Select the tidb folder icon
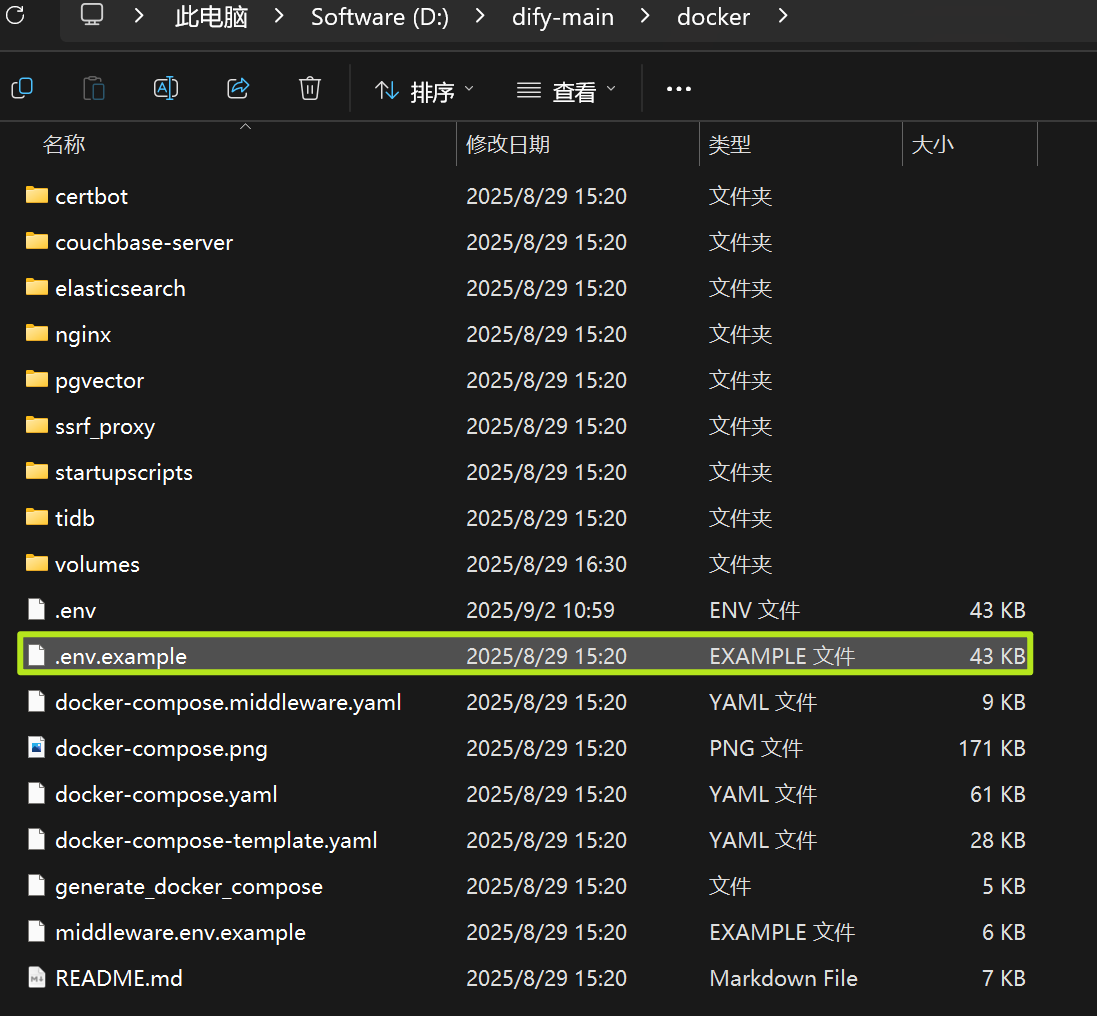This screenshot has height=1016, width=1097. 36,516
